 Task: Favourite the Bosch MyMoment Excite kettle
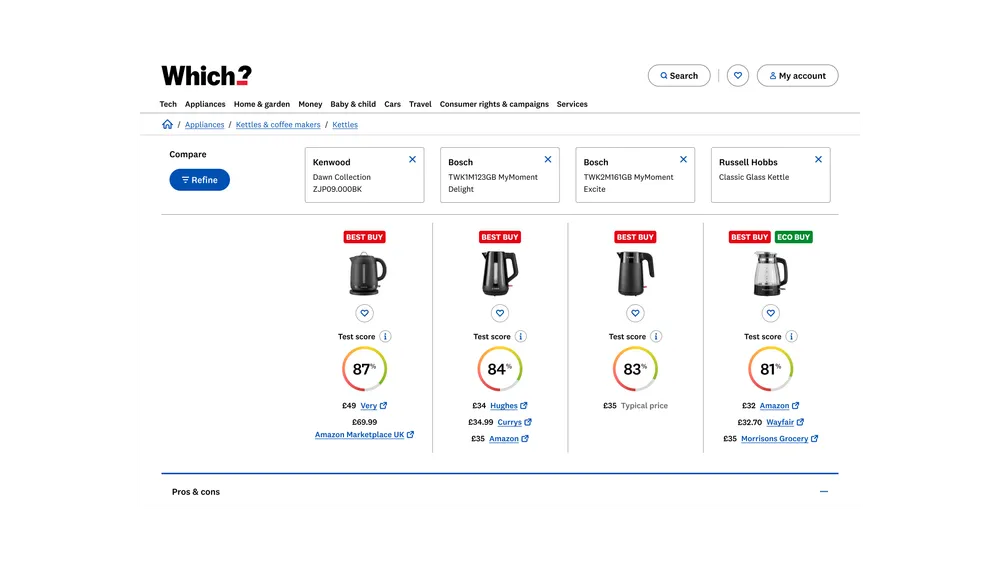(635, 313)
